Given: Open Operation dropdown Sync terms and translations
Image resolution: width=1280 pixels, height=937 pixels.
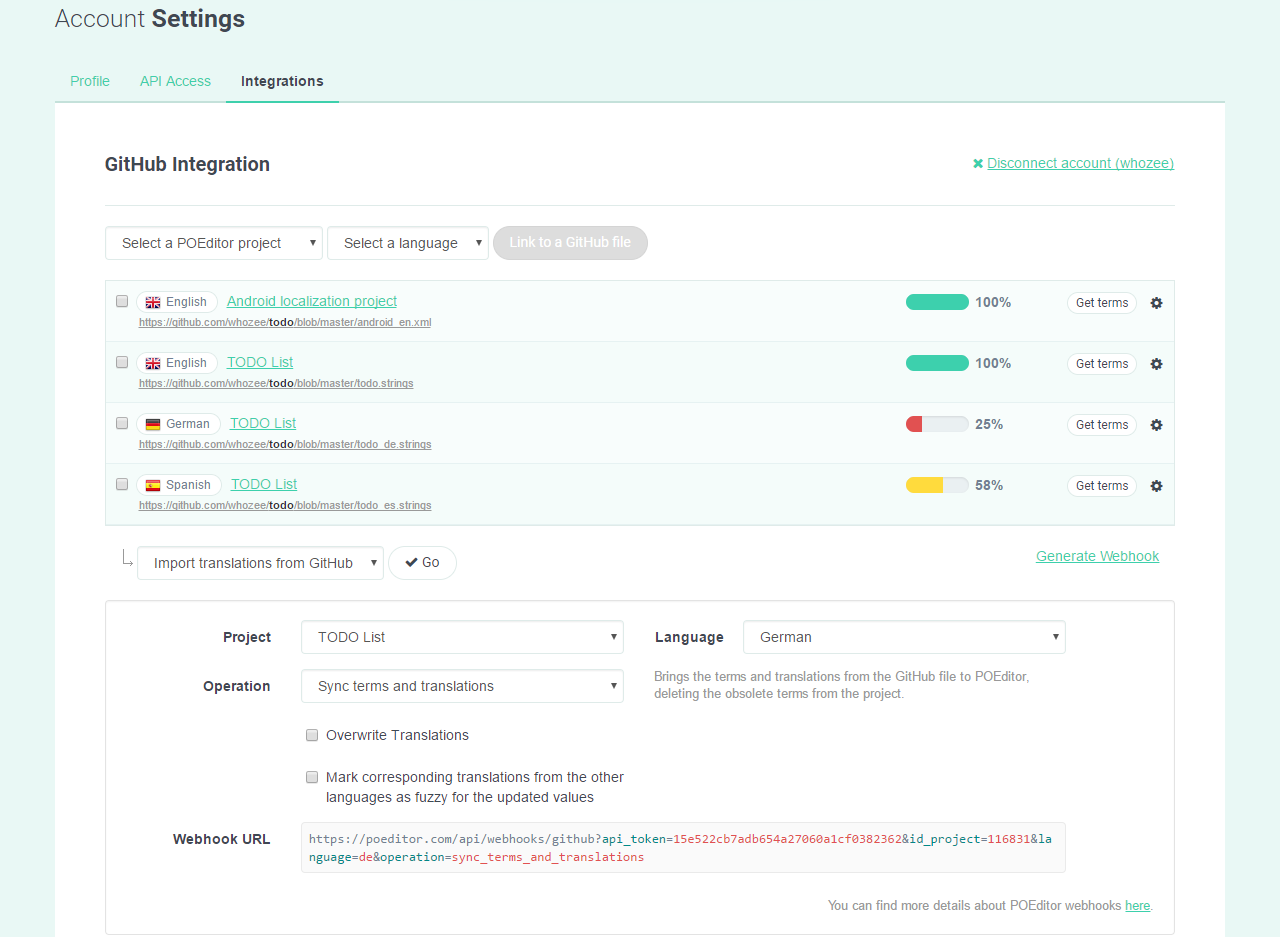Looking at the screenshot, I should coord(462,686).
